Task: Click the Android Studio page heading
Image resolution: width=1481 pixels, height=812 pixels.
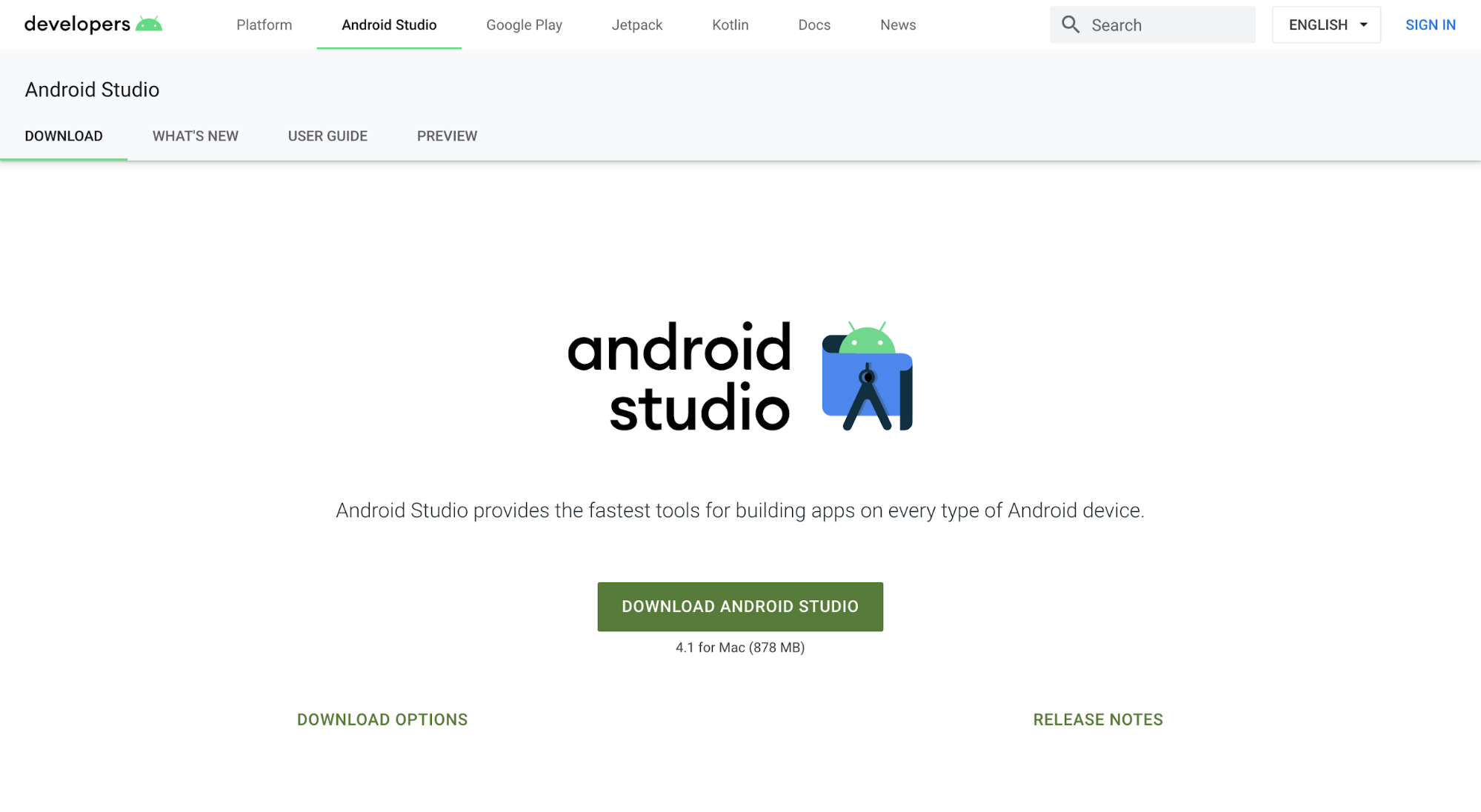Action: (92, 90)
